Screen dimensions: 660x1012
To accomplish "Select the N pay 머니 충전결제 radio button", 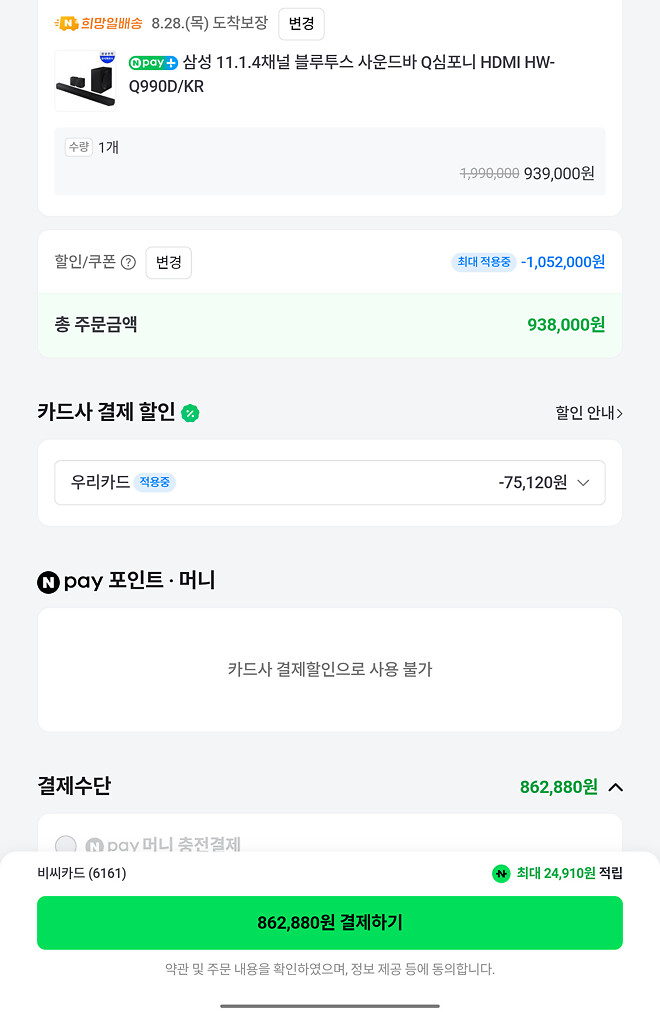I will (x=66, y=846).
